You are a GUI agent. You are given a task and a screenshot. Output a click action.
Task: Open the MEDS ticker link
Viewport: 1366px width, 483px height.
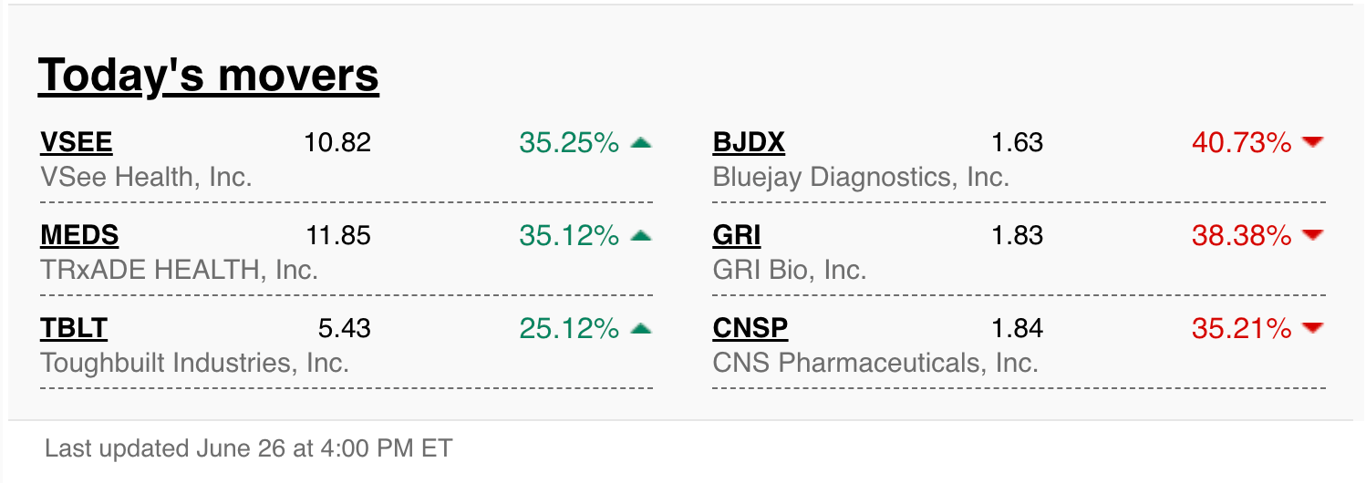pos(79,236)
